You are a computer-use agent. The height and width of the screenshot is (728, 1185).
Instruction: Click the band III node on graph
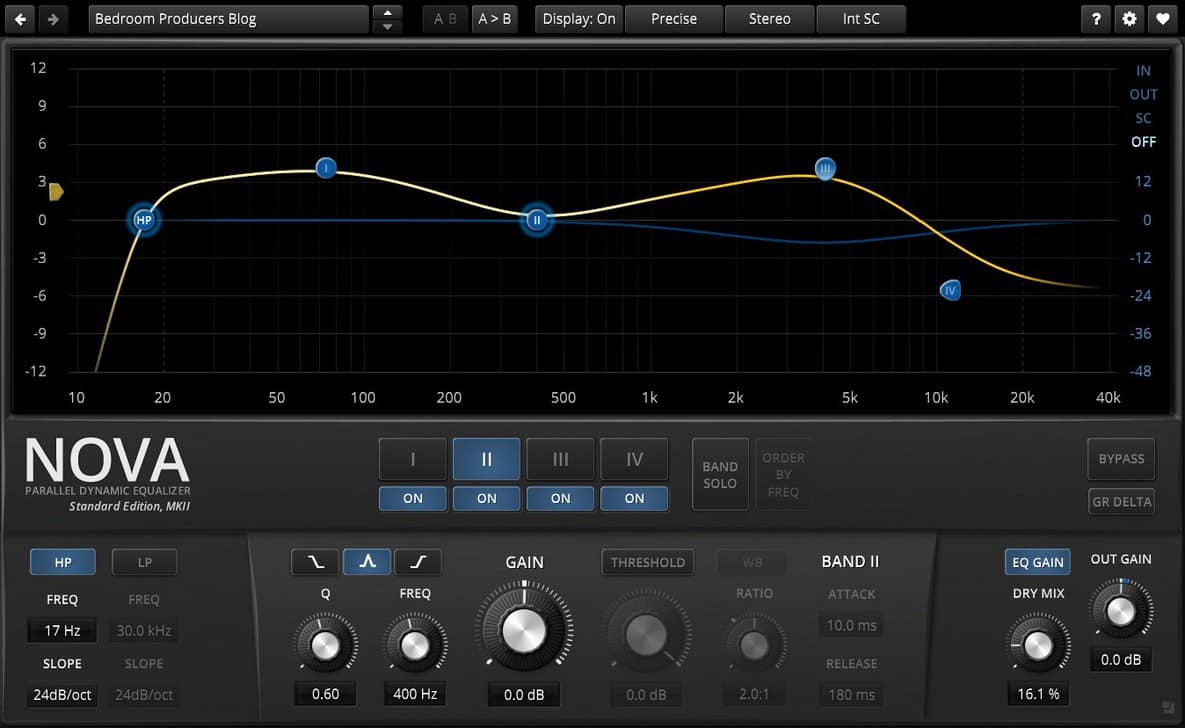click(x=825, y=169)
